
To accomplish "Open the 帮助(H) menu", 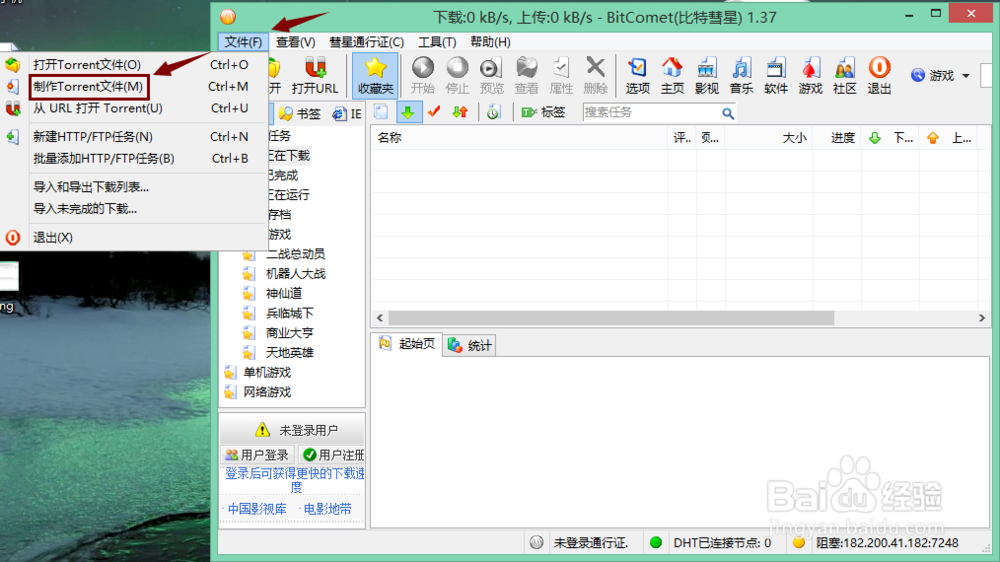I will pyautogui.click(x=490, y=42).
